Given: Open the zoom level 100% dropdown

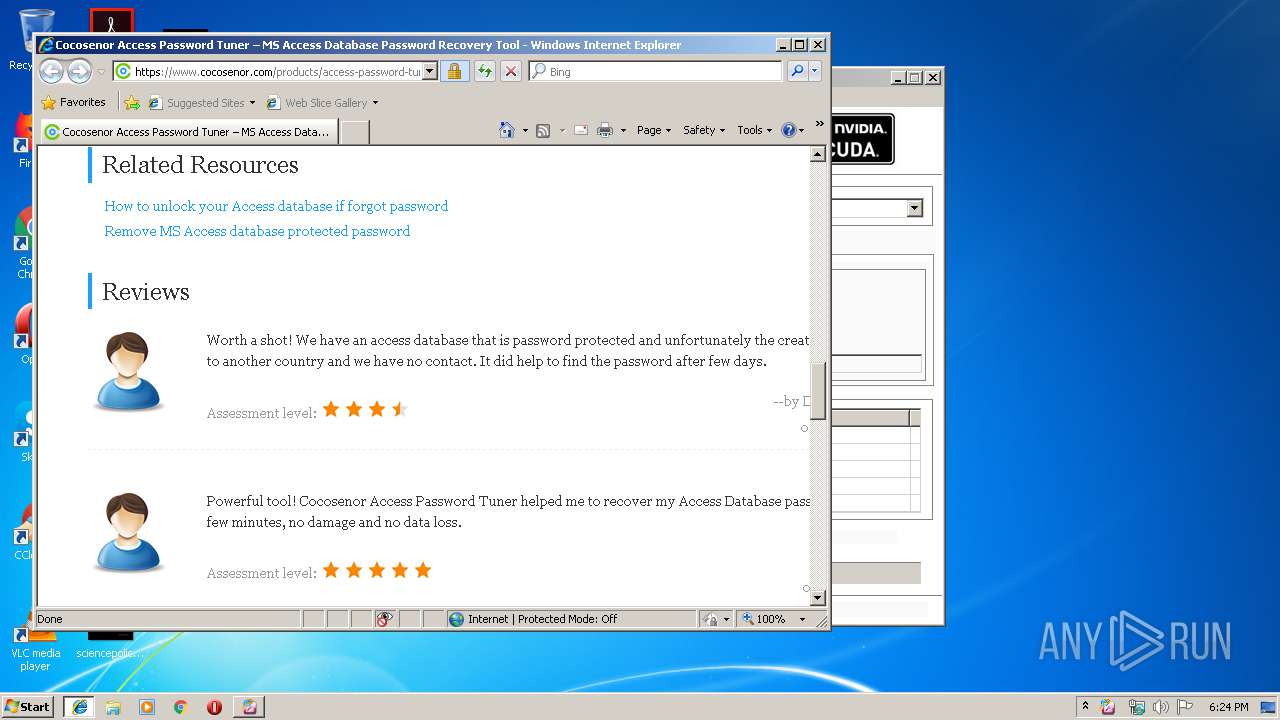Looking at the screenshot, I should (802, 619).
